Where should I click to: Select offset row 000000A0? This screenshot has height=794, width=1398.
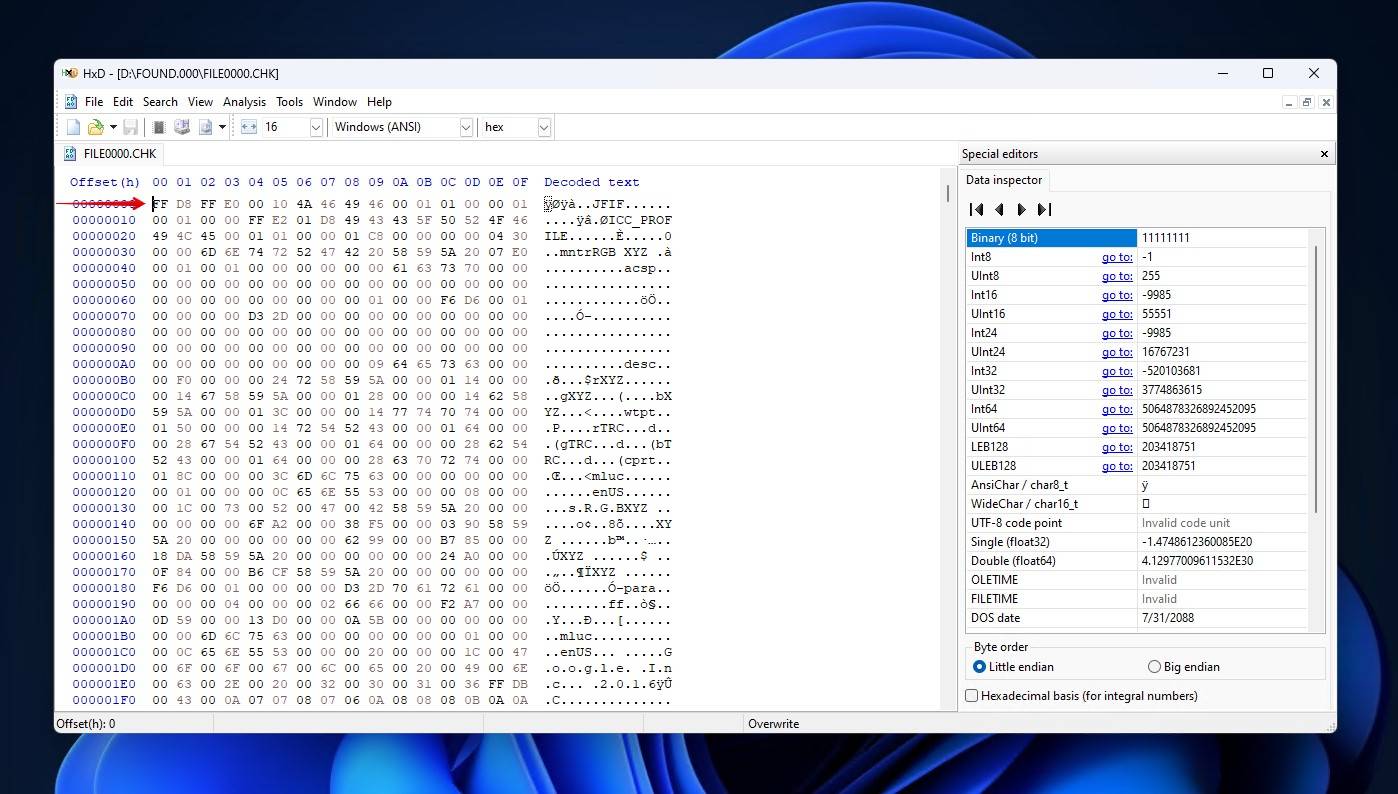pyautogui.click(x=104, y=364)
